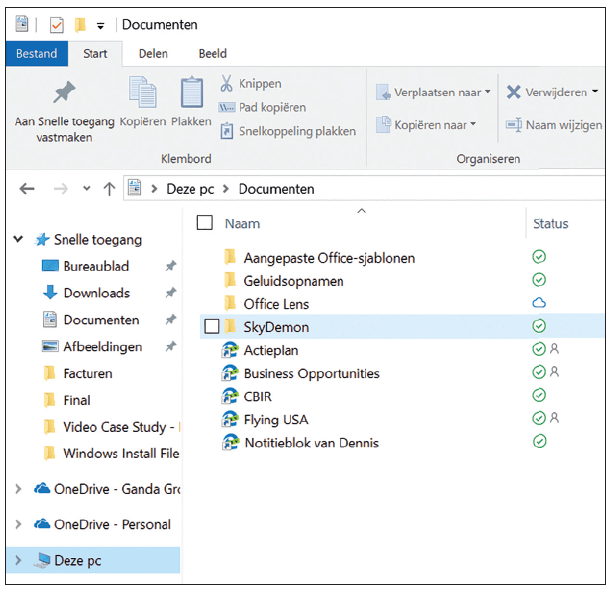Switch to the Beeld ribbon tab
613x592 pixels.
[x=213, y=54]
